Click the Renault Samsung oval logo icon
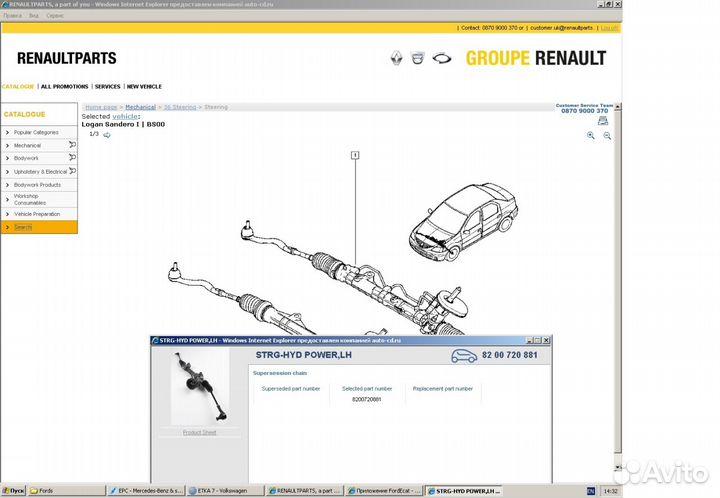This screenshot has width=720, height=498. 442,58
